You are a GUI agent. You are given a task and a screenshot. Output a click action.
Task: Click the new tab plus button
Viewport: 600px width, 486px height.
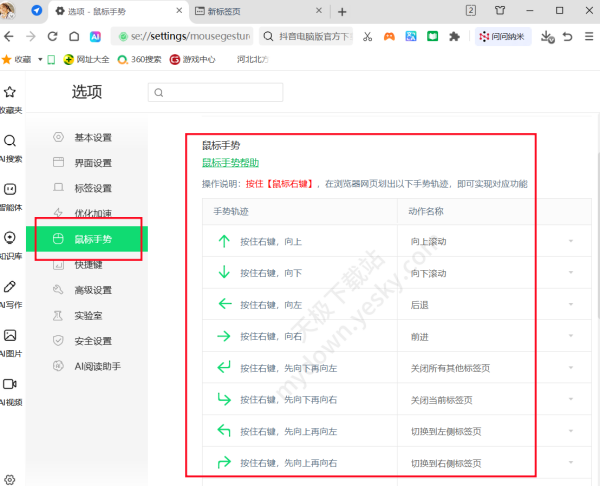pos(342,11)
